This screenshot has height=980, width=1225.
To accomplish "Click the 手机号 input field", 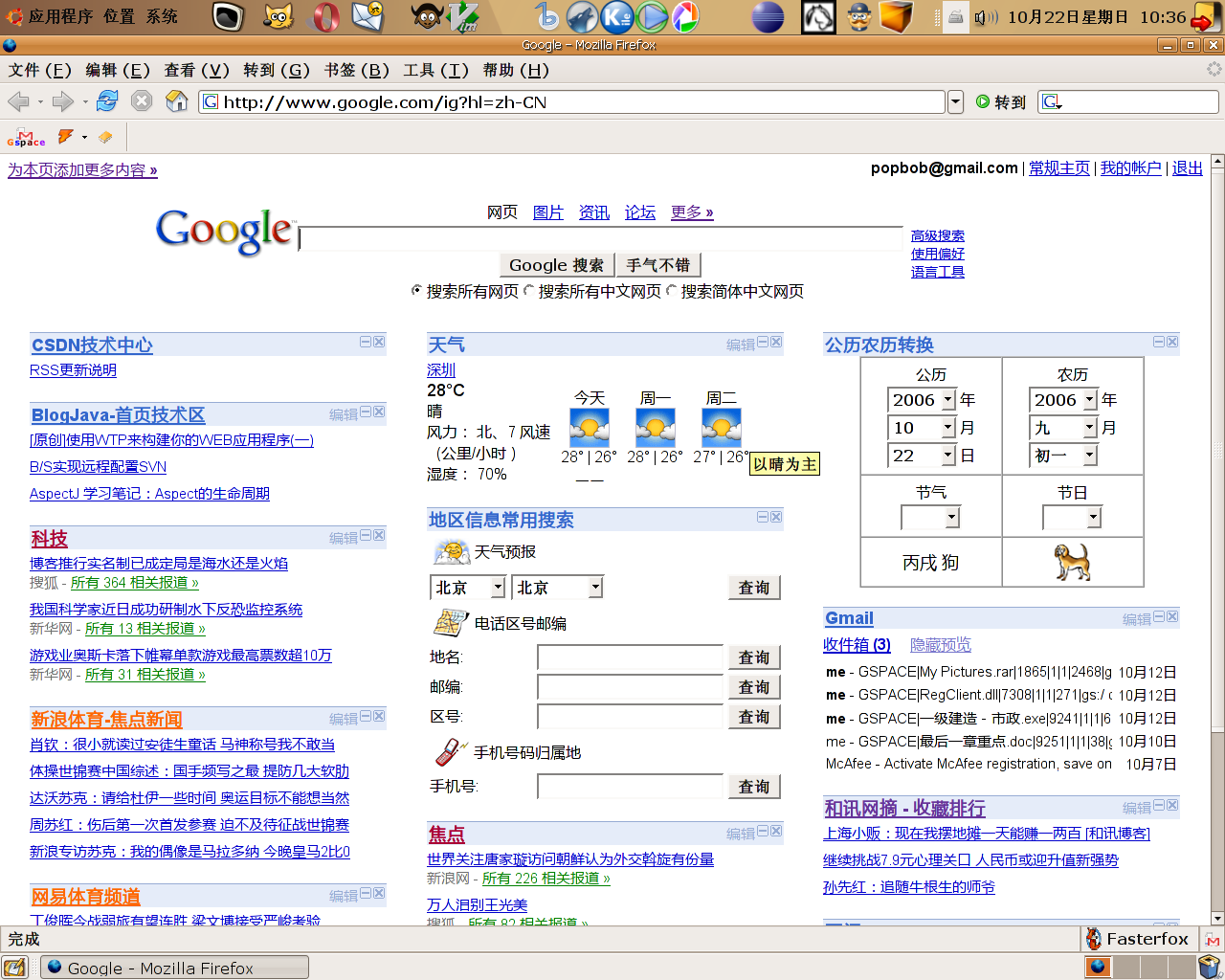I will tap(630, 787).
